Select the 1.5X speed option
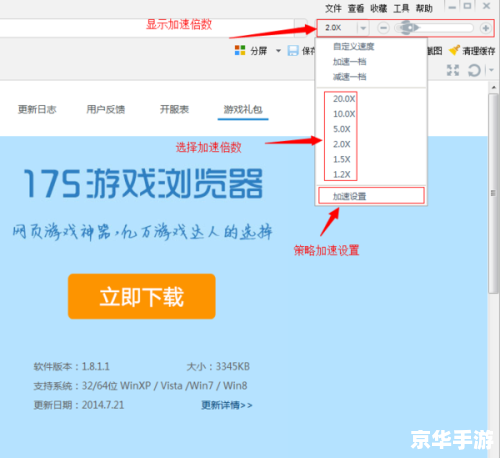The height and width of the screenshot is (458, 500). tap(342, 159)
